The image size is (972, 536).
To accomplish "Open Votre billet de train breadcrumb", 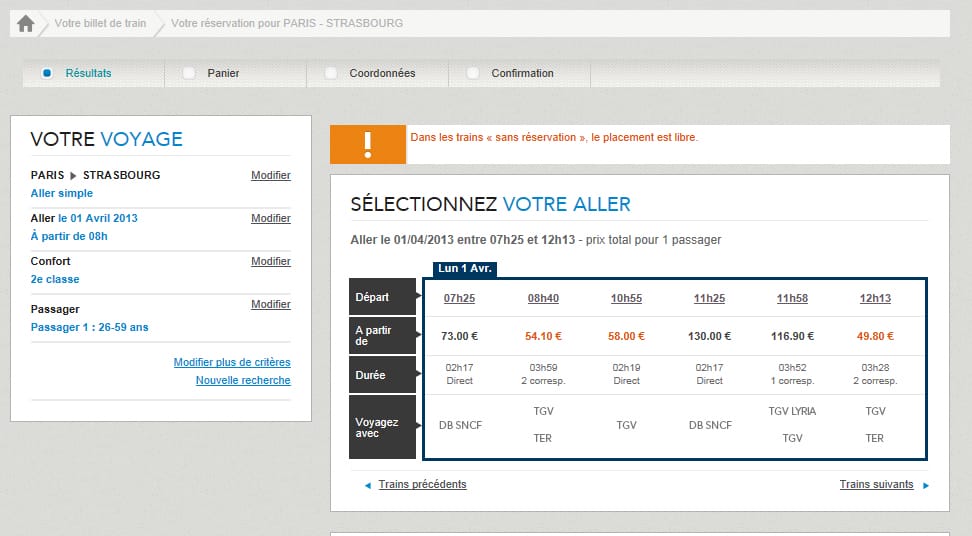I will click(x=100, y=24).
